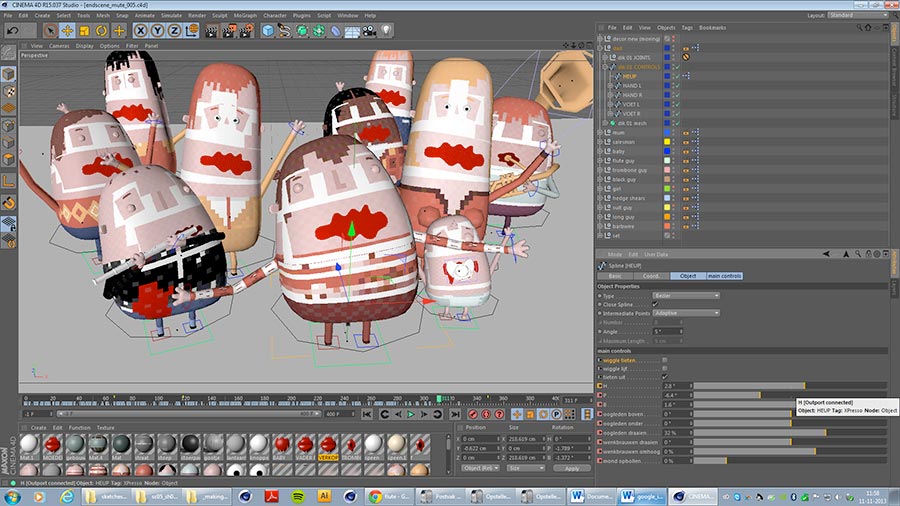The image size is (900, 506).
Task: Select the hedge shears object in the list
Action: click(x=629, y=198)
